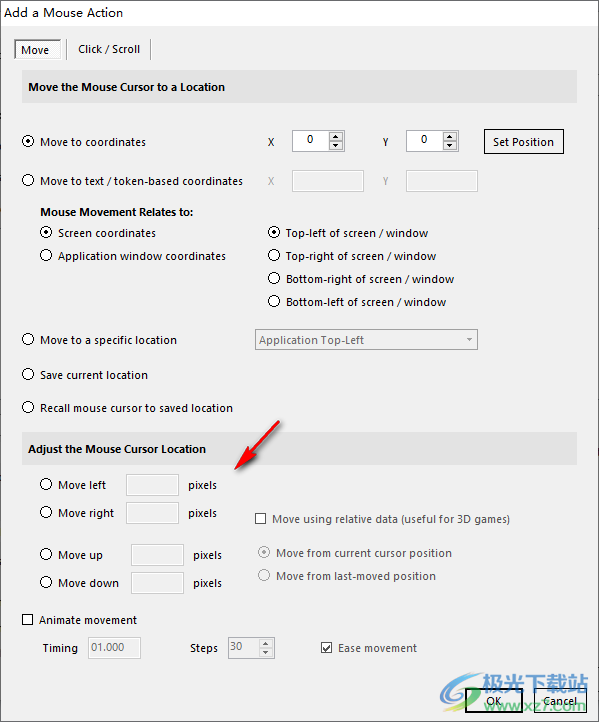This screenshot has height=722, width=599.
Task: Click the X coordinate input field
Action: click(x=311, y=141)
